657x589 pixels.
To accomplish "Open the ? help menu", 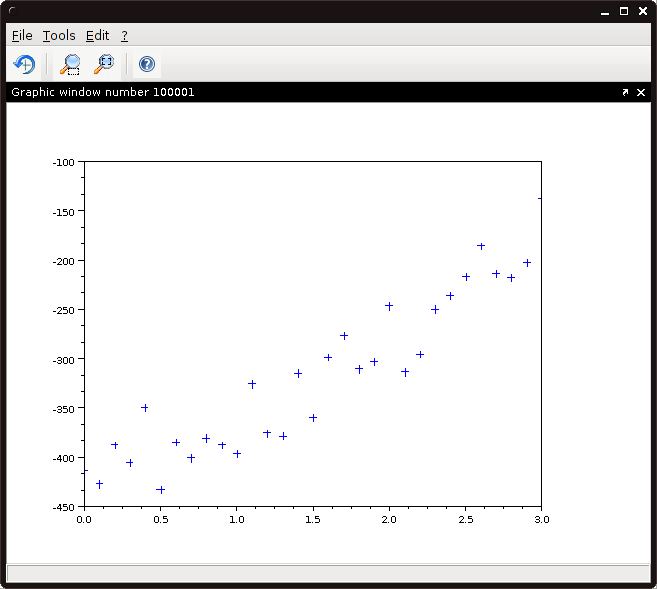I will (125, 35).
